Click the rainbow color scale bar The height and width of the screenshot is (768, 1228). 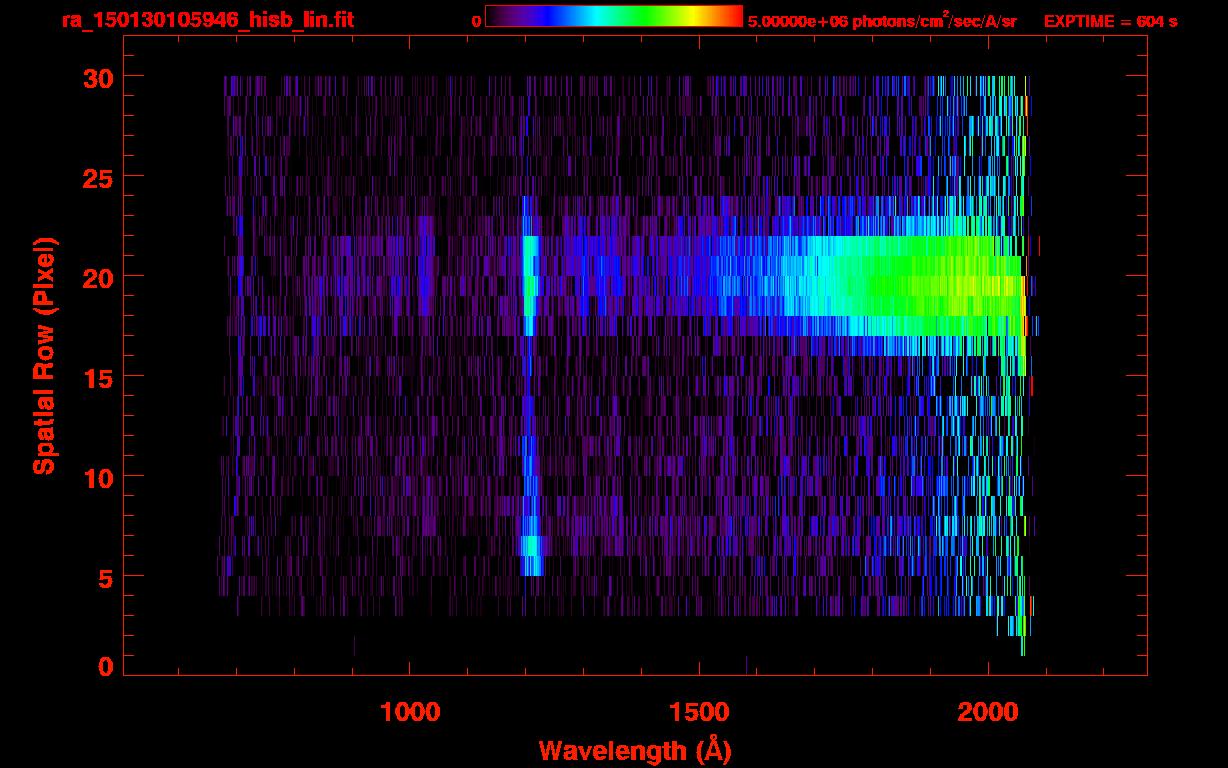pos(613,16)
